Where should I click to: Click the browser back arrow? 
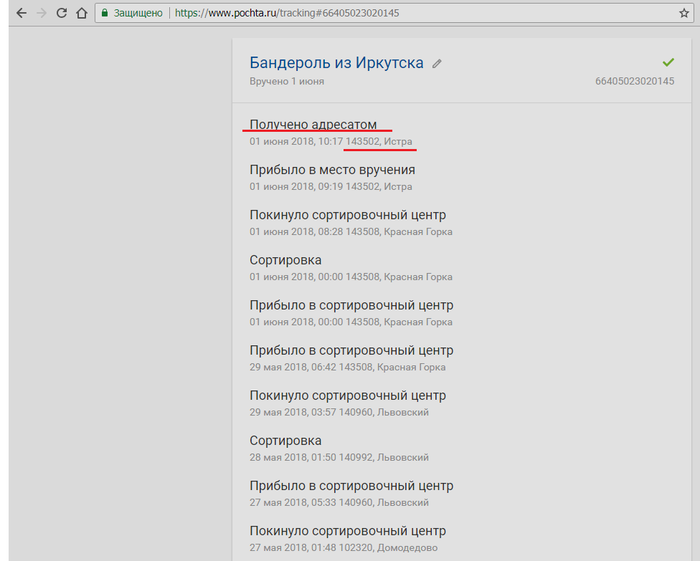pyautogui.click(x=21, y=13)
